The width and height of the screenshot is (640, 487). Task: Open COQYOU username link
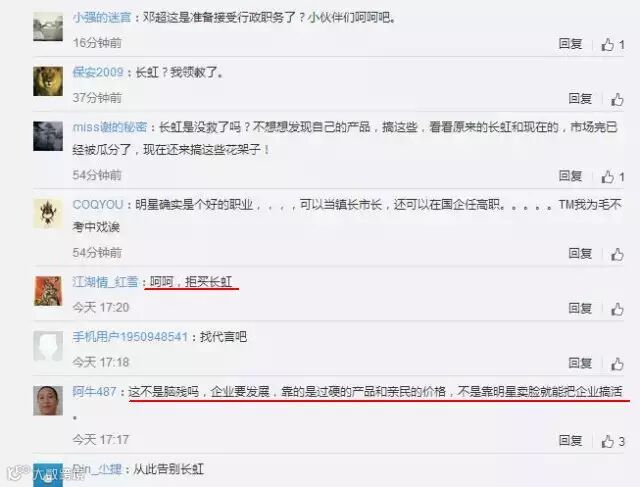[98, 205]
